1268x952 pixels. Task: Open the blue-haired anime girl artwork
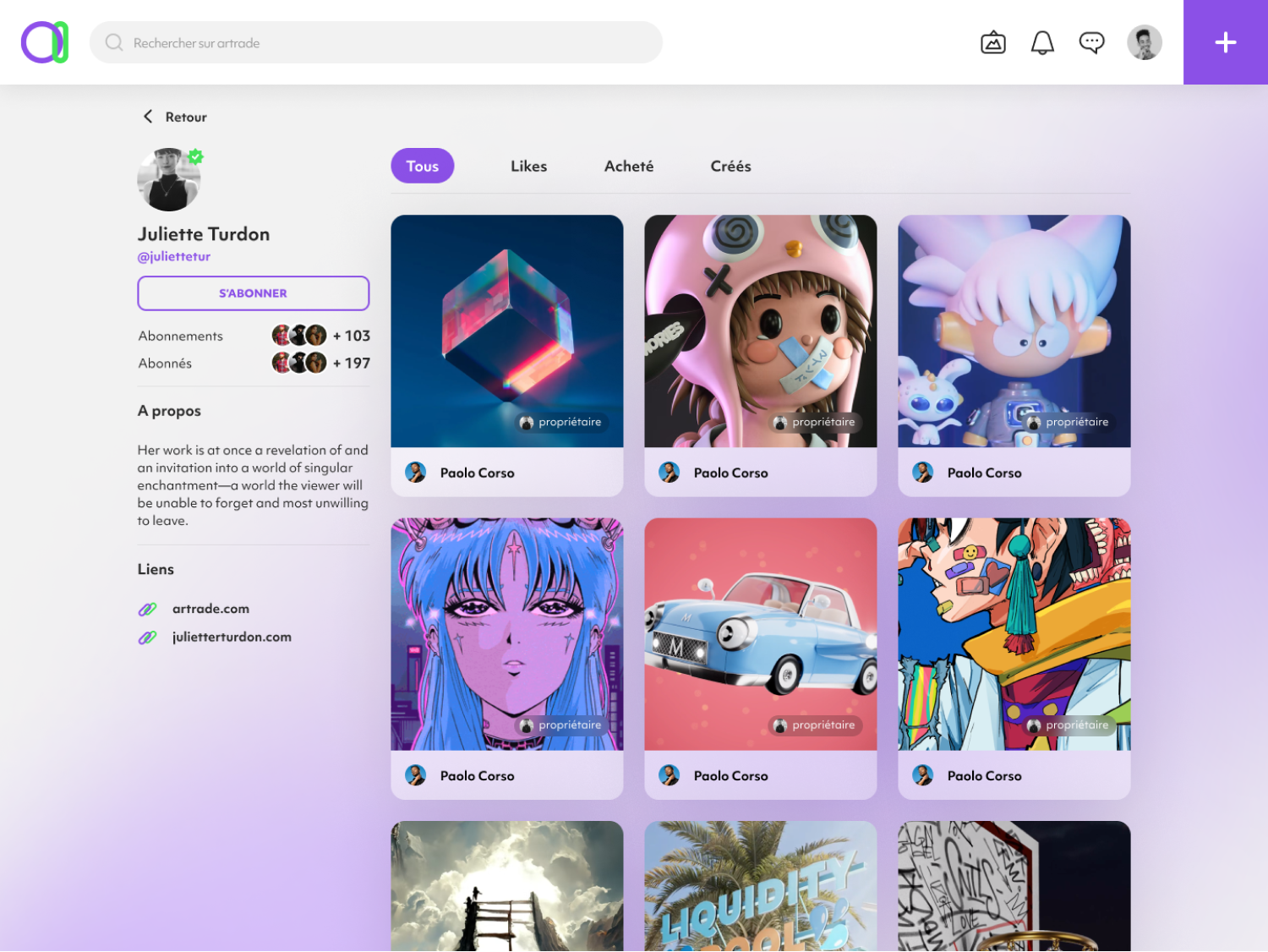507,634
